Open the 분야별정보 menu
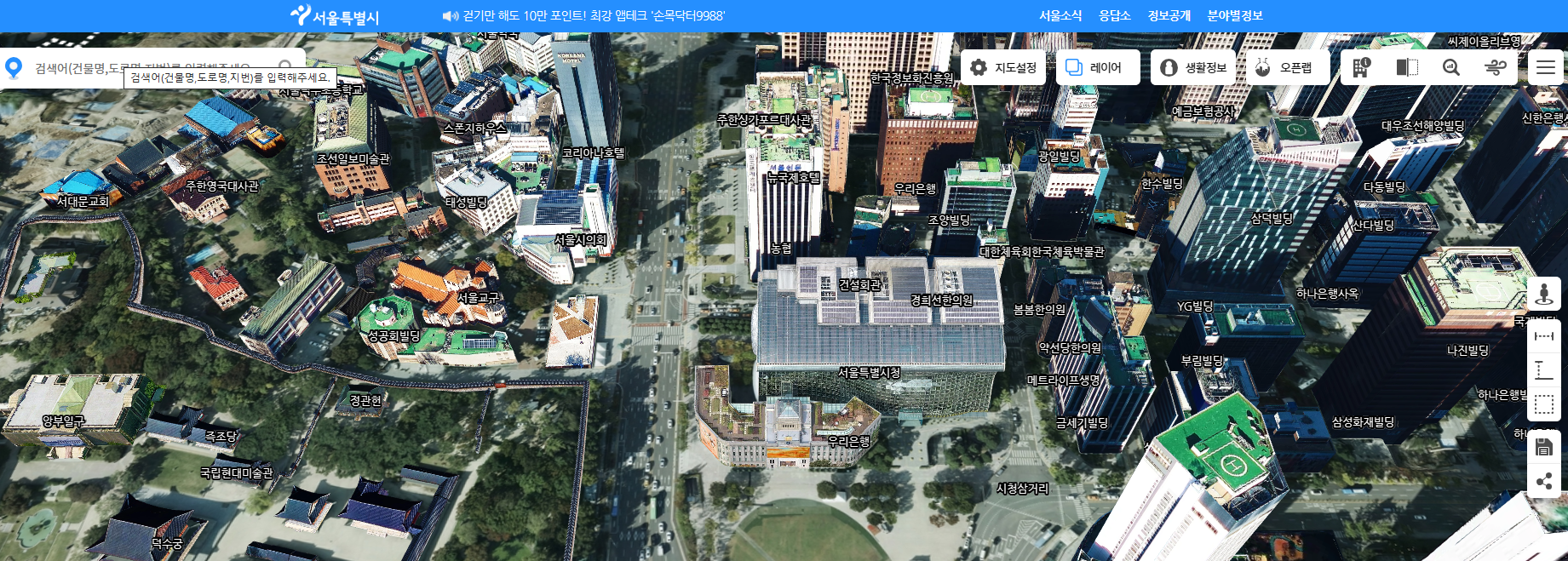Image resolution: width=1568 pixels, height=561 pixels. tap(1235, 15)
